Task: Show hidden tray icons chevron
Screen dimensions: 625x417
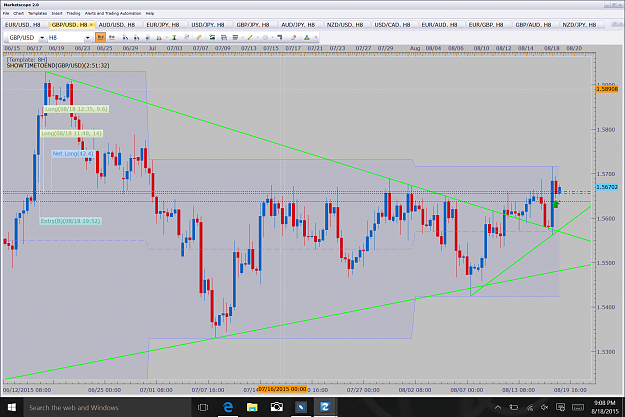Action: pyautogui.click(x=498, y=407)
